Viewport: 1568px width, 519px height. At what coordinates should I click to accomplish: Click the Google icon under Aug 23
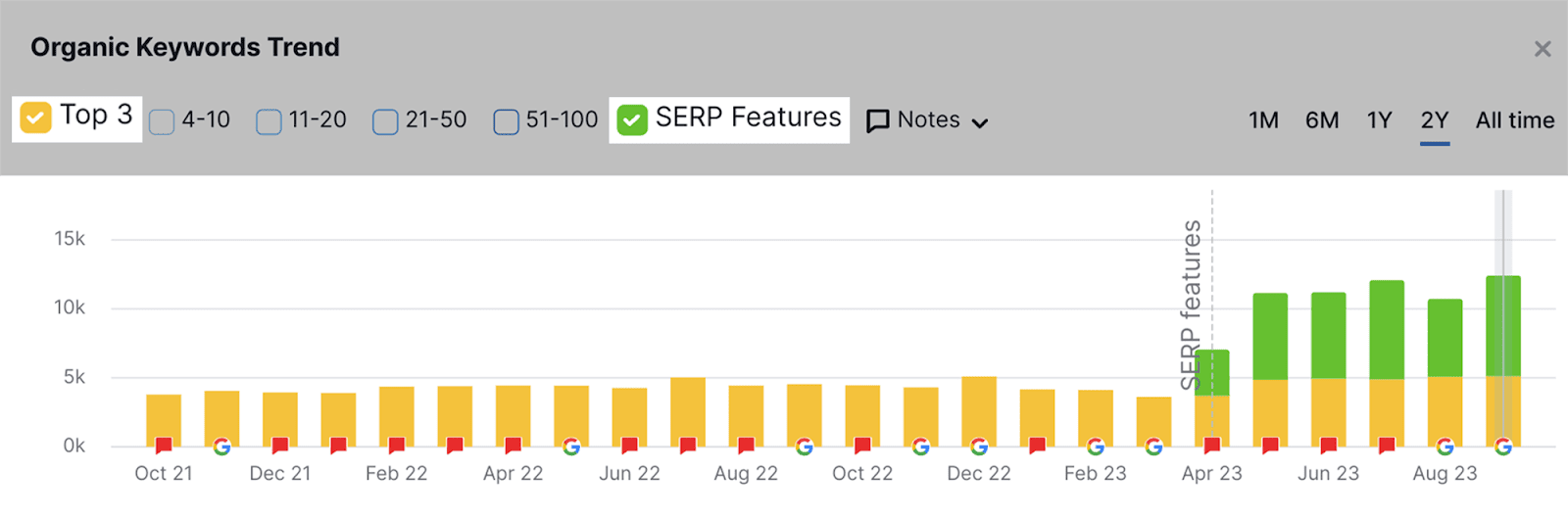click(1445, 447)
